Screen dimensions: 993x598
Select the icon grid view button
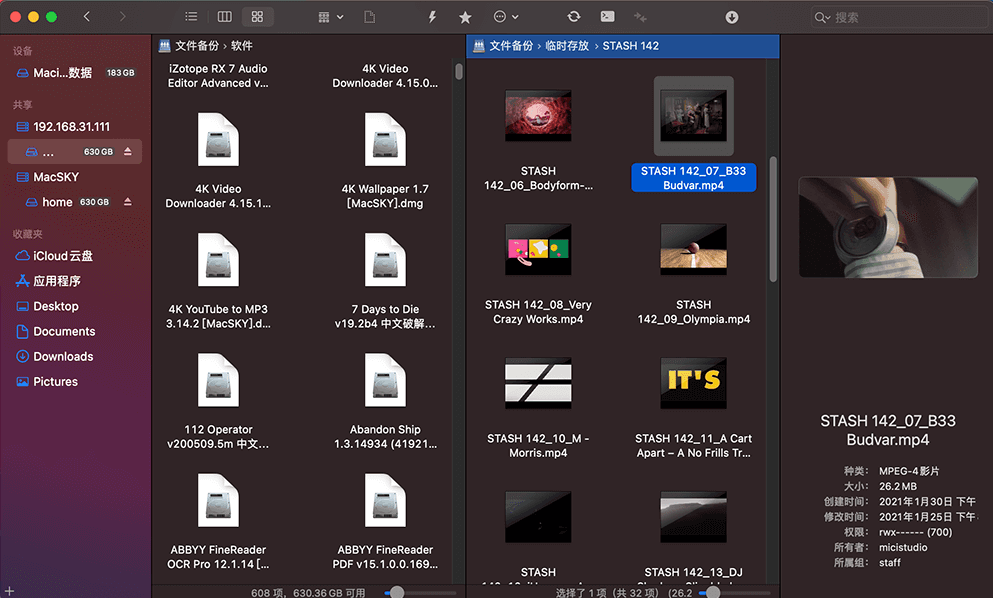(258, 17)
